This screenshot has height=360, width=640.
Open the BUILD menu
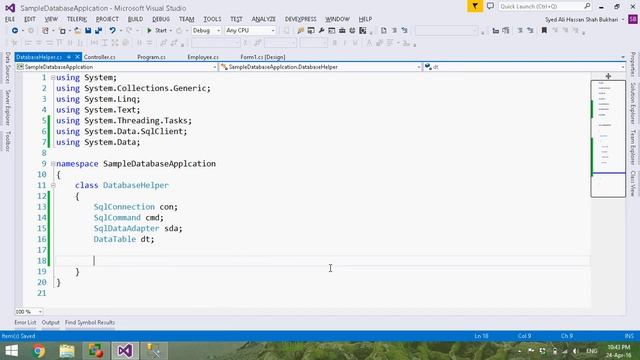click(136, 19)
